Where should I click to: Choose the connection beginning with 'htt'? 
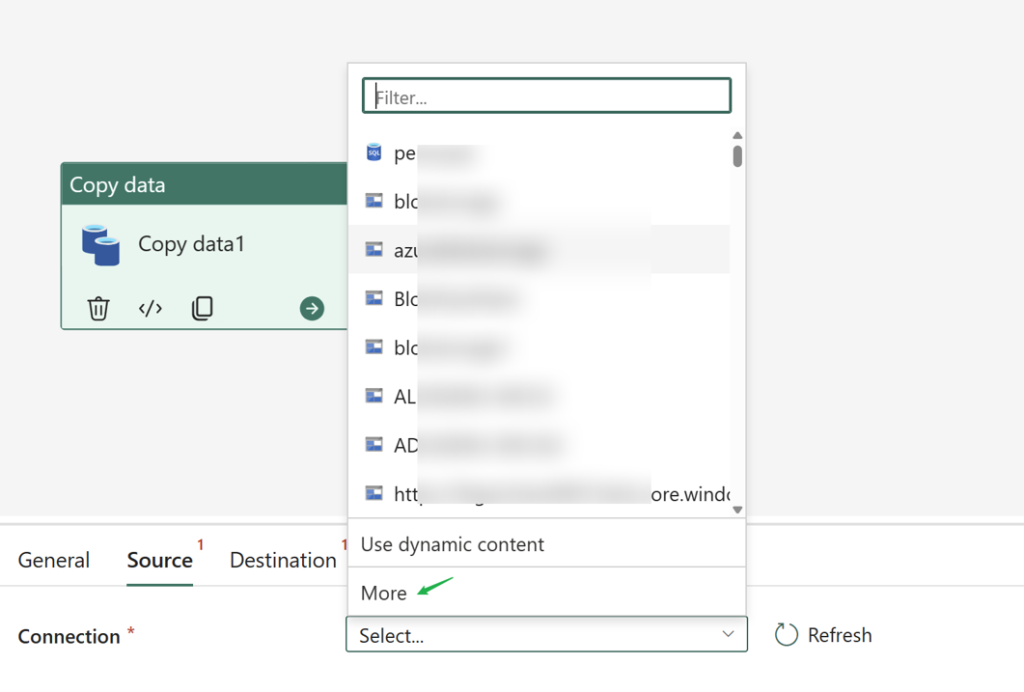[x=539, y=494]
